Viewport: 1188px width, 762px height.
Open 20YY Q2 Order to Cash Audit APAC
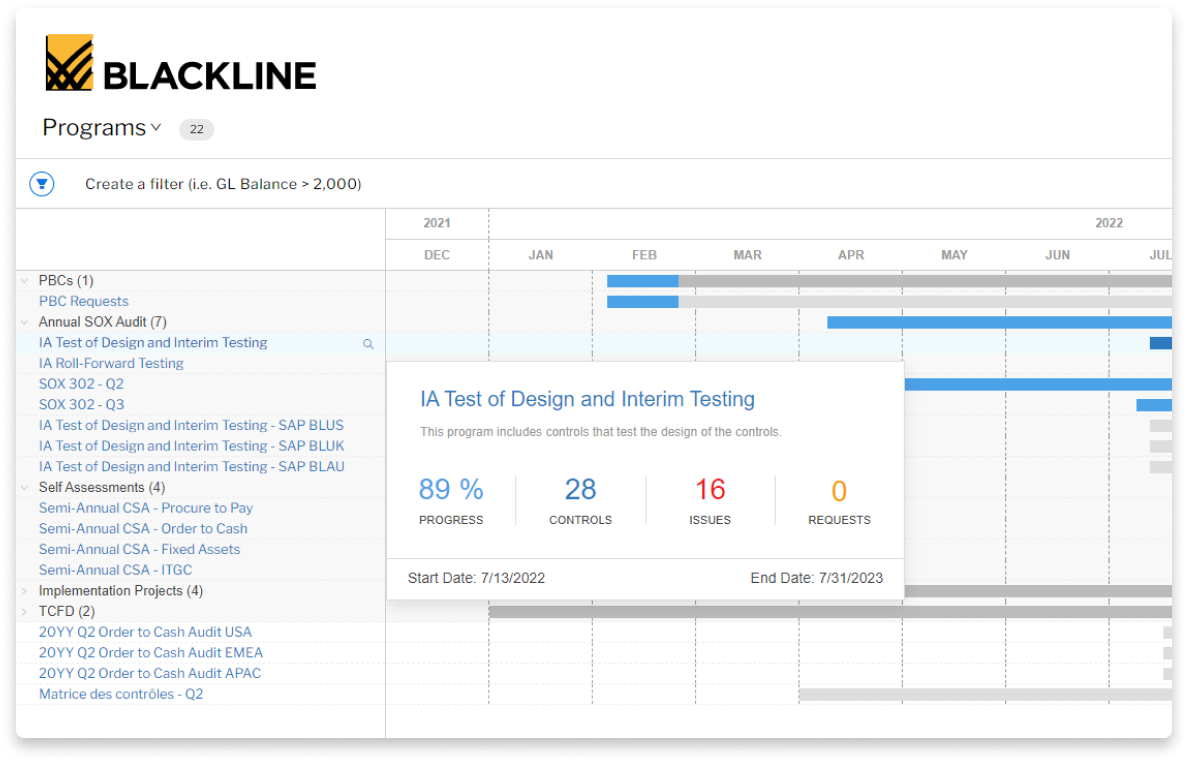pyautogui.click(x=150, y=673)
